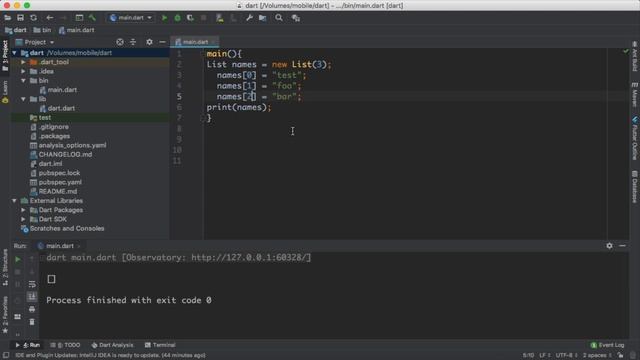Click the layout icon in Run panel sidebar
The image size is (640, 360).
18,317
